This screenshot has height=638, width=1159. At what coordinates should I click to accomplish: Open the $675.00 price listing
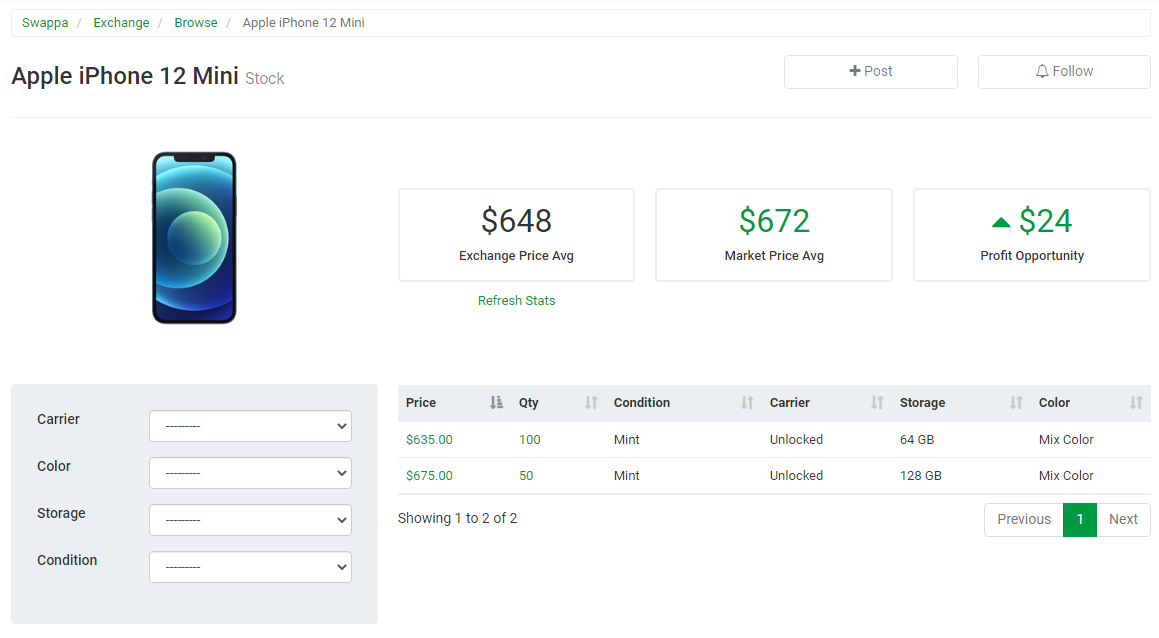pos(429,476)
